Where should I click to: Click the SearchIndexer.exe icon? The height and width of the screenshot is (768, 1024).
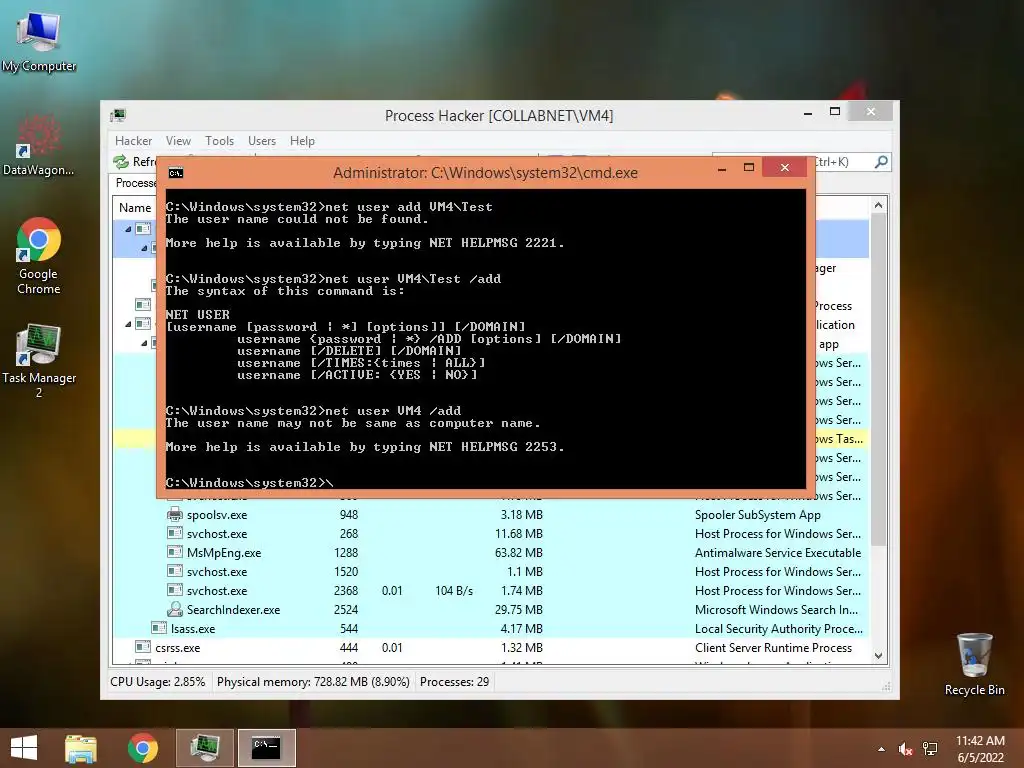[x=174, y=609]
